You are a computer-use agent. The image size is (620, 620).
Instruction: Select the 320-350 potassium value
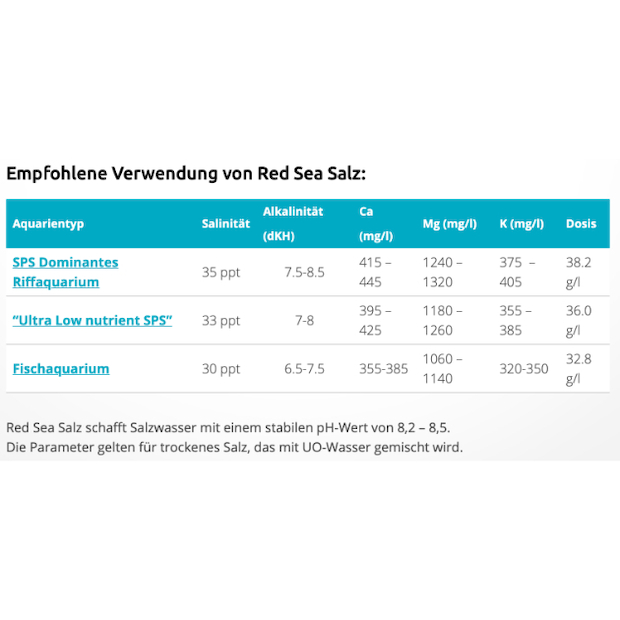524,368
